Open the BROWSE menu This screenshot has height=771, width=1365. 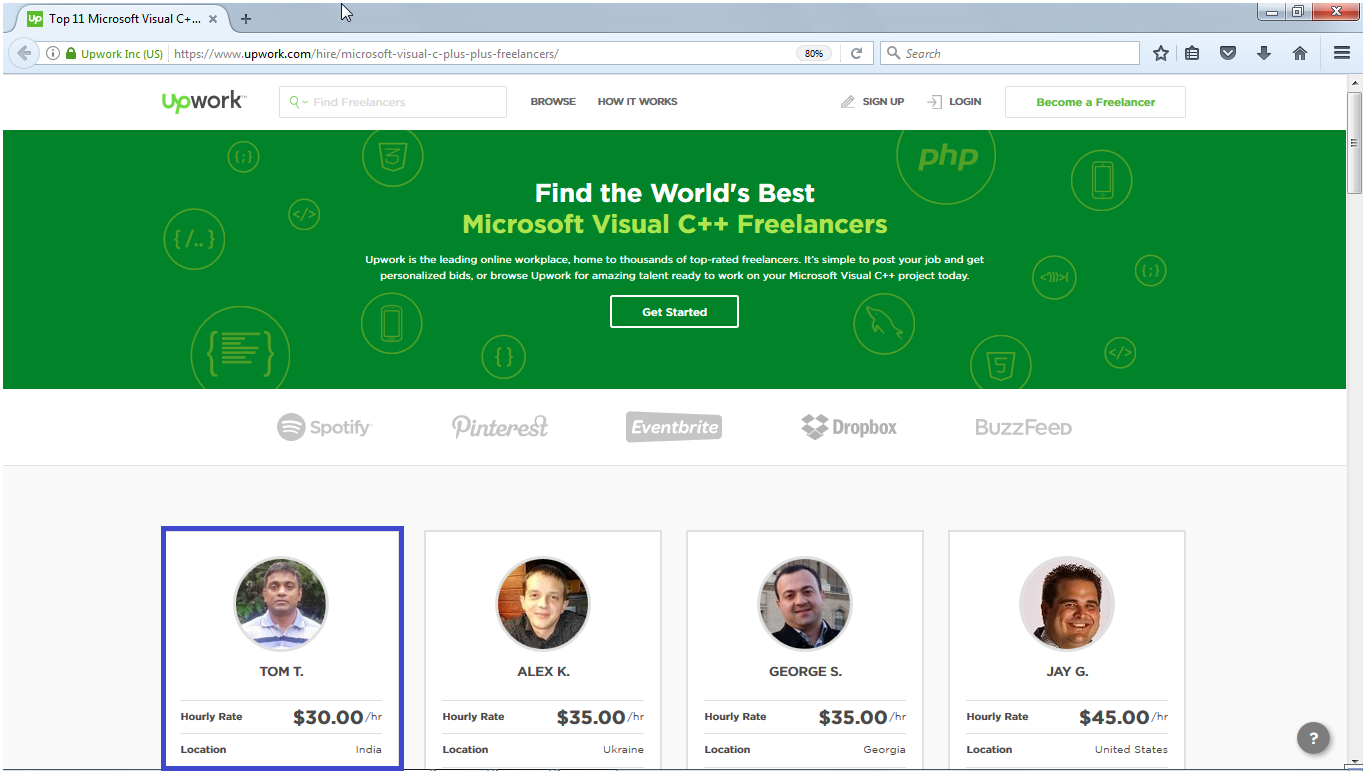click(553, 102)
